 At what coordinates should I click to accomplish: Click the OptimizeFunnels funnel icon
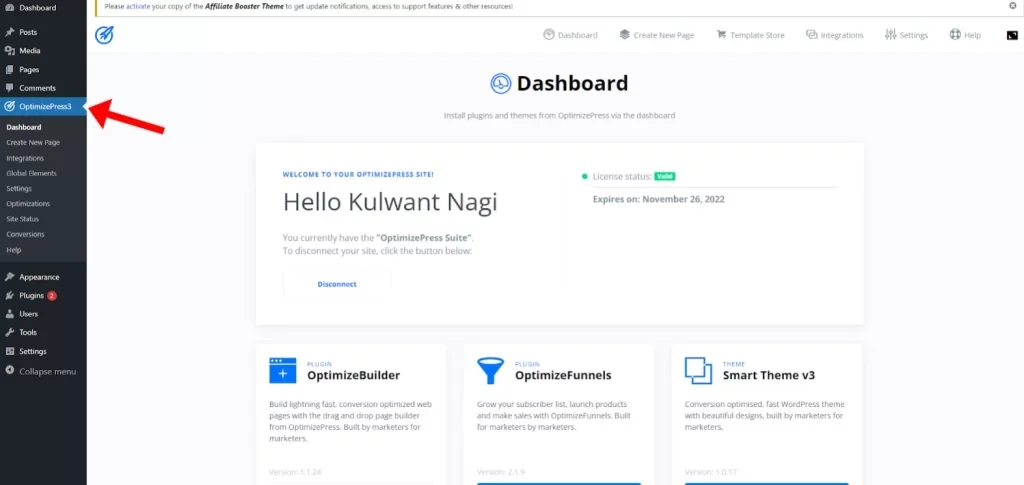[490, 370]
